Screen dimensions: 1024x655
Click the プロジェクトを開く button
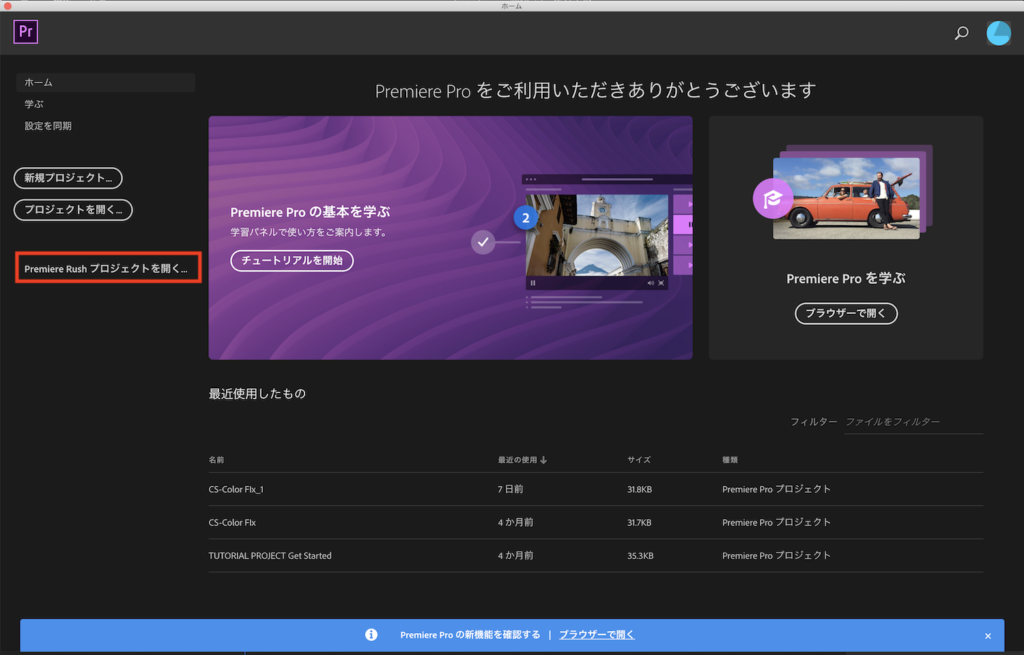point(73,209)
